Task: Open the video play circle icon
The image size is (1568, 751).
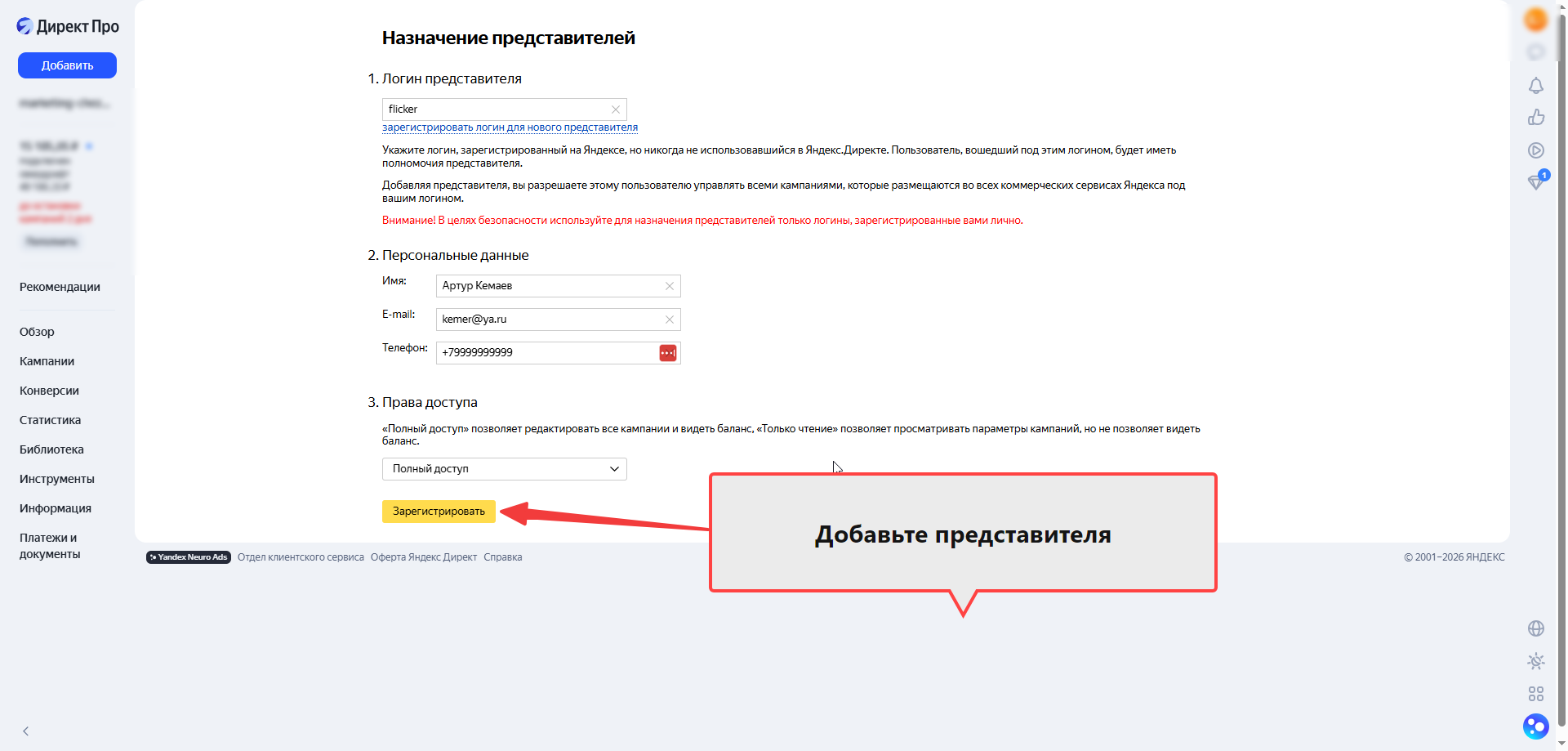Action: click(1535, 150)
